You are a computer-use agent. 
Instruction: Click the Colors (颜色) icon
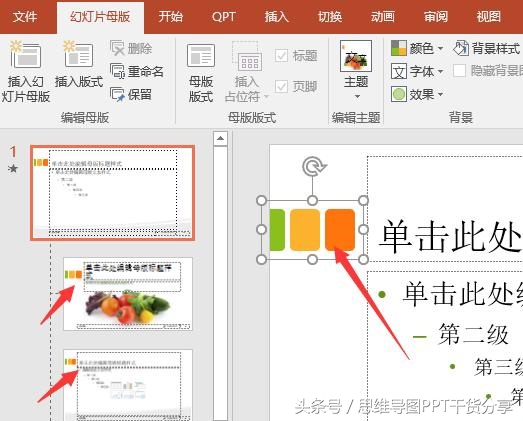pos(399,48)
